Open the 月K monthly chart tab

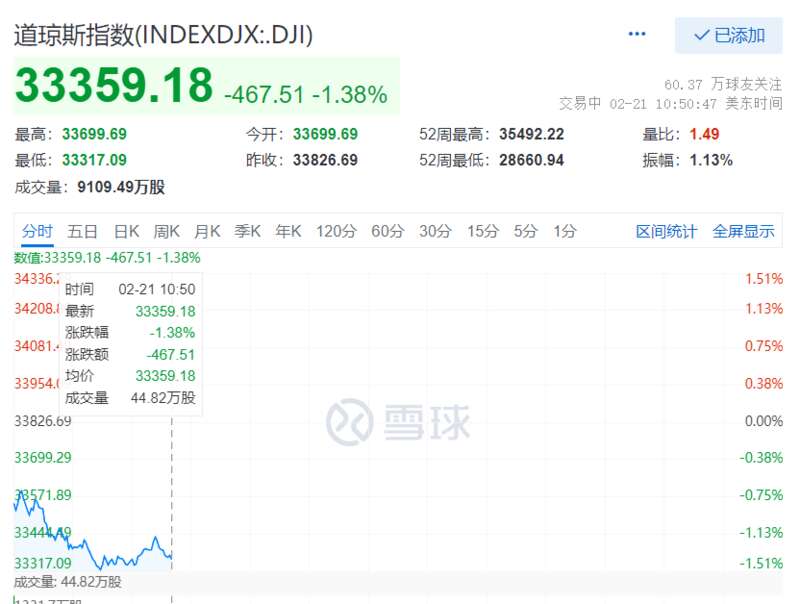[207, 232]
